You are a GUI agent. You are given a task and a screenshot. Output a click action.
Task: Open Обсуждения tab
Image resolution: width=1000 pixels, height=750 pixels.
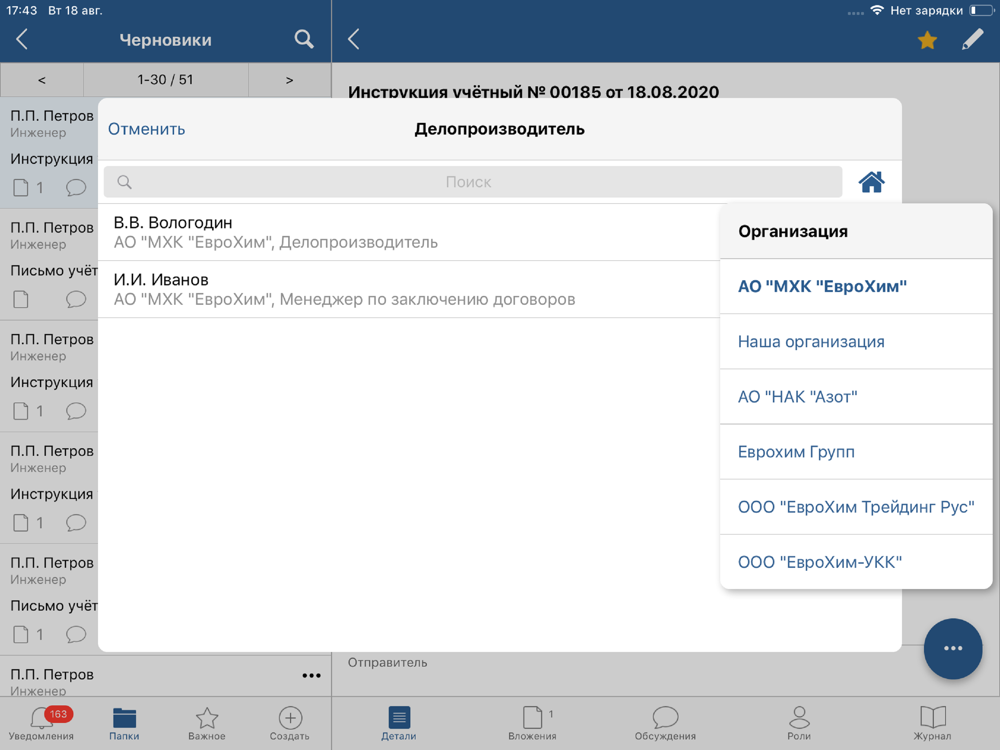pos(665,724)
